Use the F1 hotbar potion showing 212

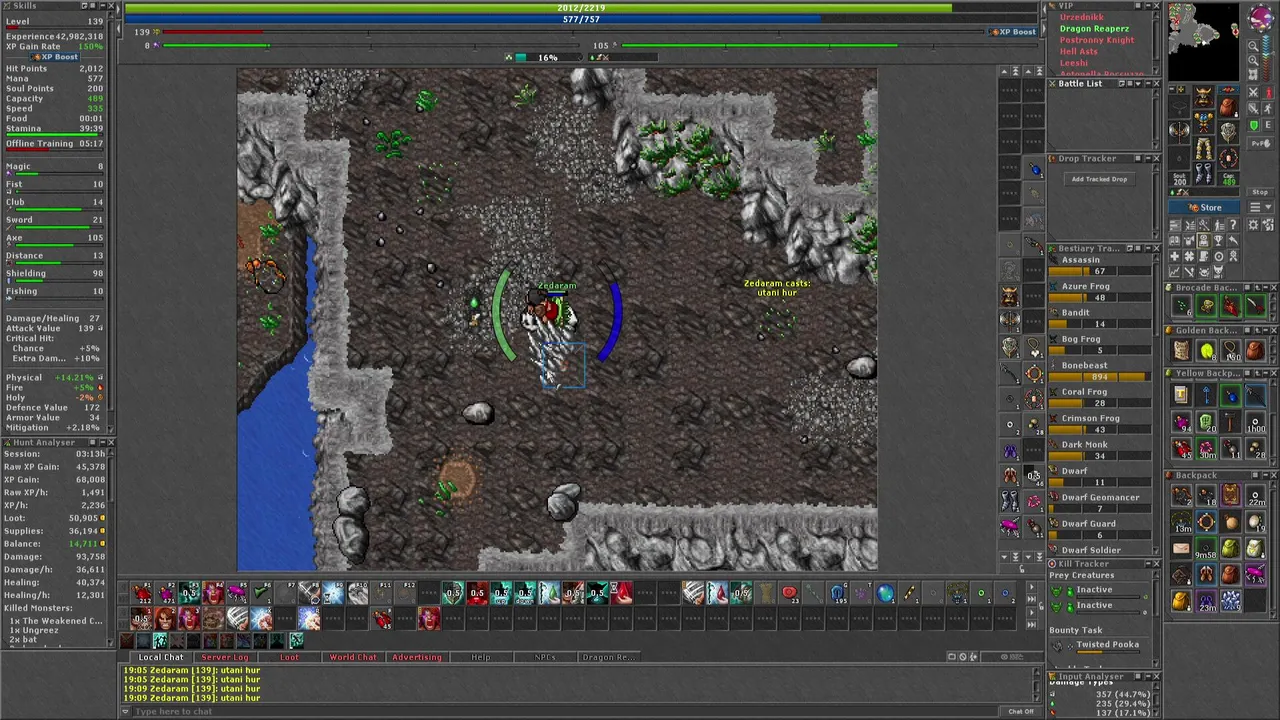(x=141, y=592)
